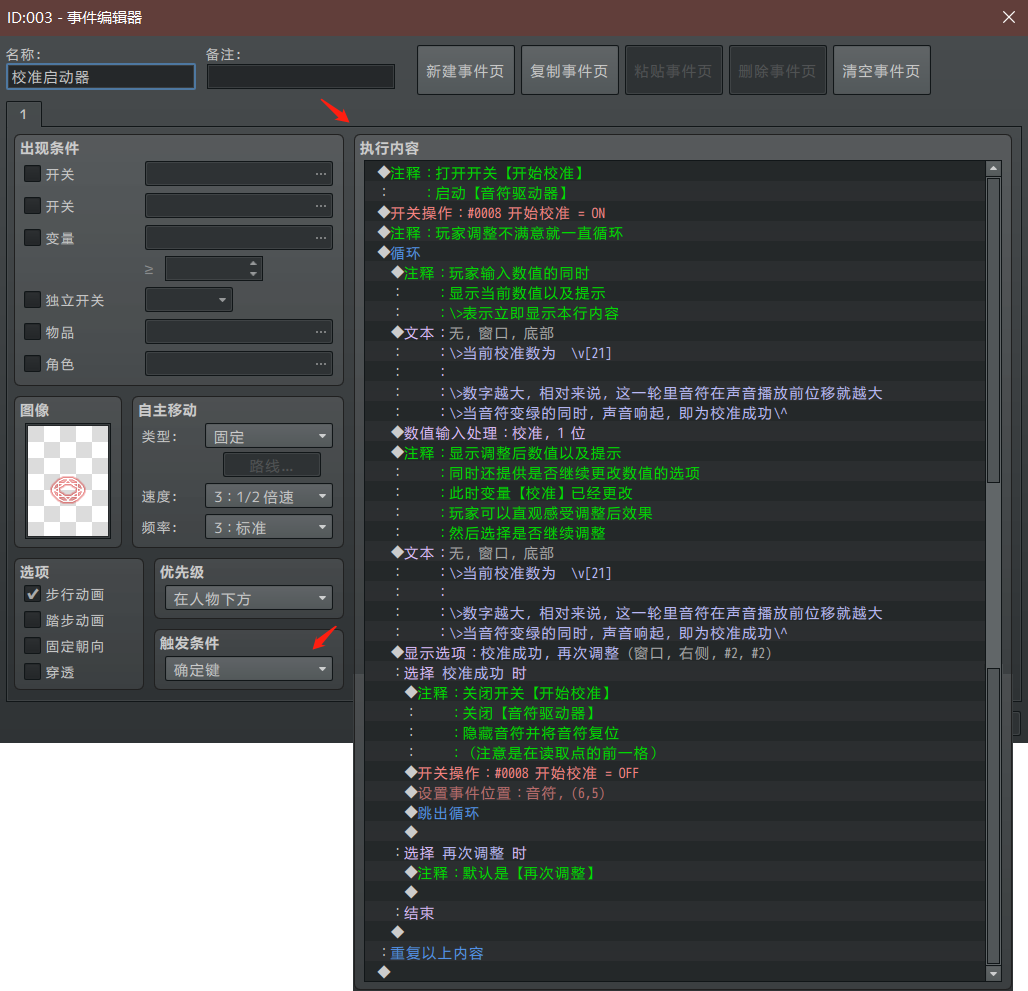Select the 数值输入处理：校准, 1 位 line

pos(675,433)
